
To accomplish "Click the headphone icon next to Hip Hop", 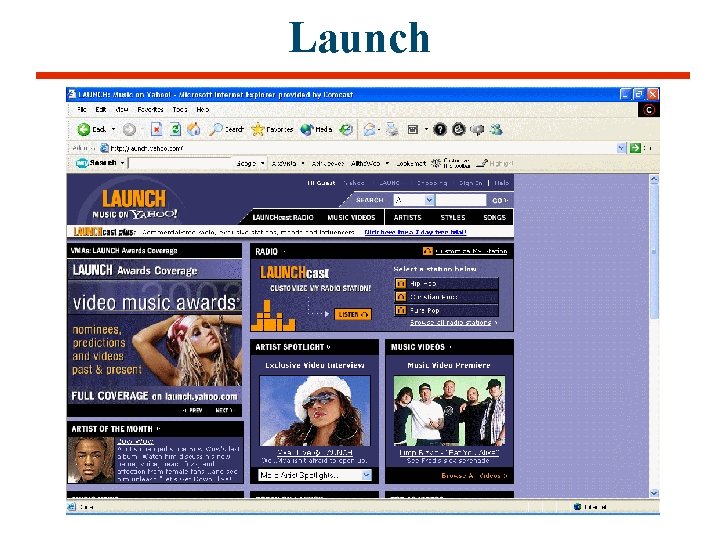I will tap(401, 283).
